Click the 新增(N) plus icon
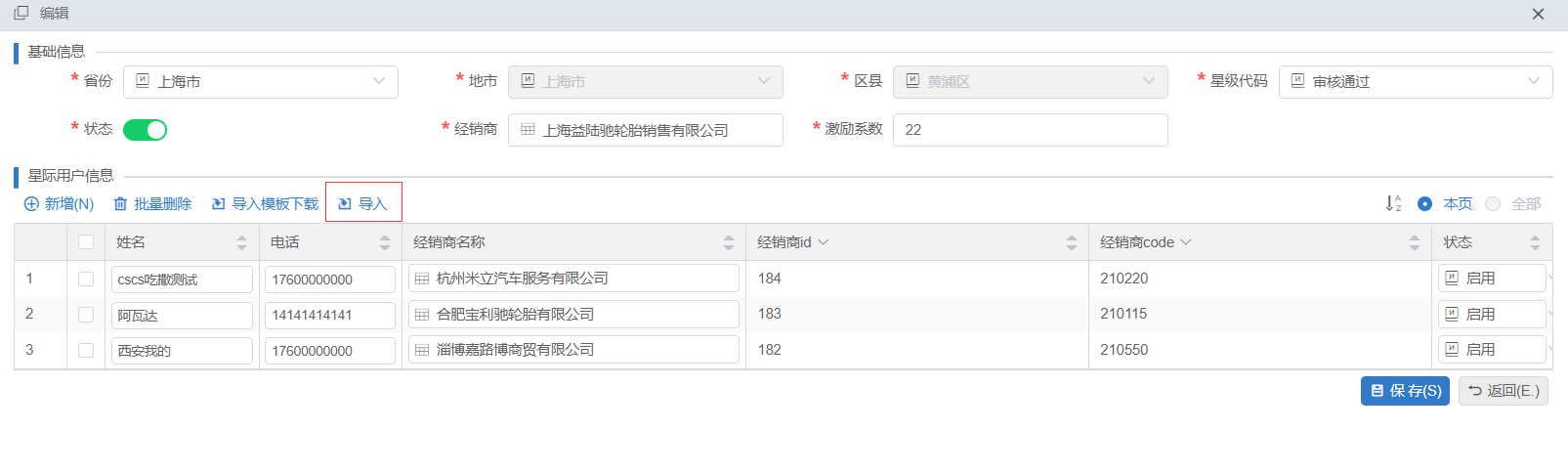Viewport: 1568px width, 473px height. [31, 204]
